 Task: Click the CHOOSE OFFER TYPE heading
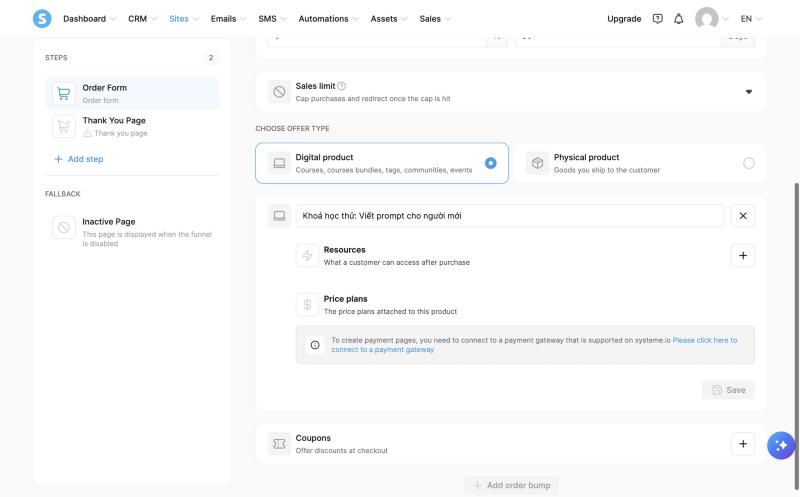[292, 129]
